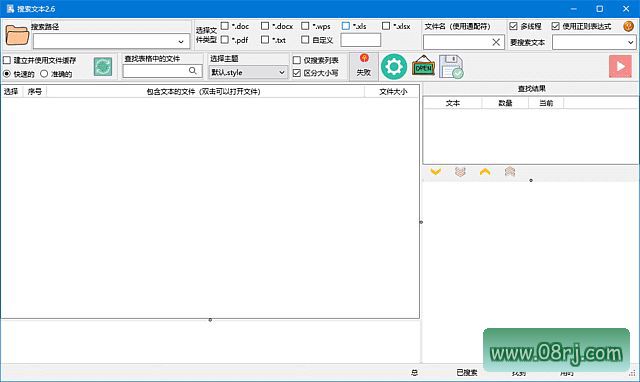Click the floppy disk save icon
The image size is (640, 382).
(451, 67)
